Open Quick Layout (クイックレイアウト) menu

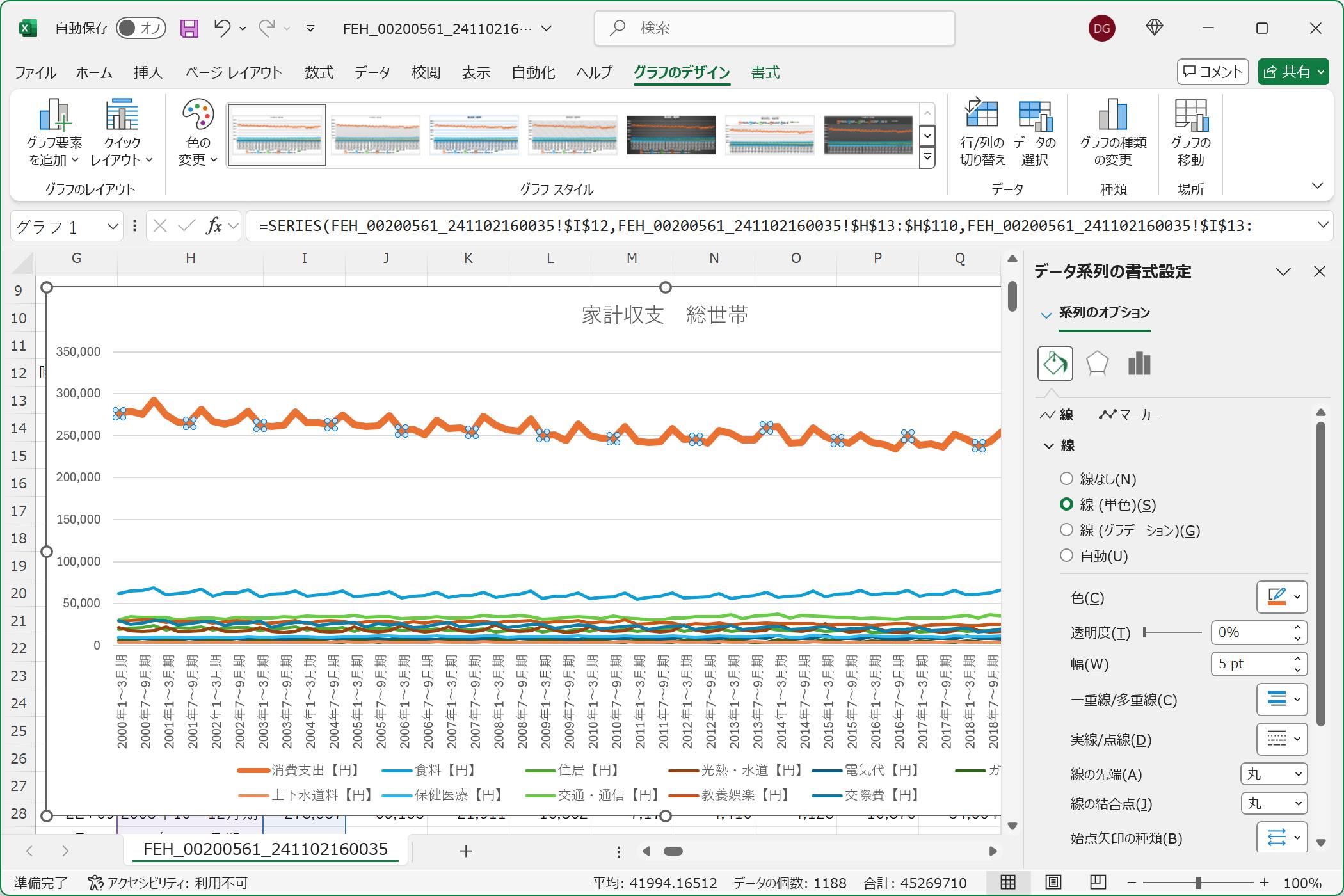coord(122,132)
